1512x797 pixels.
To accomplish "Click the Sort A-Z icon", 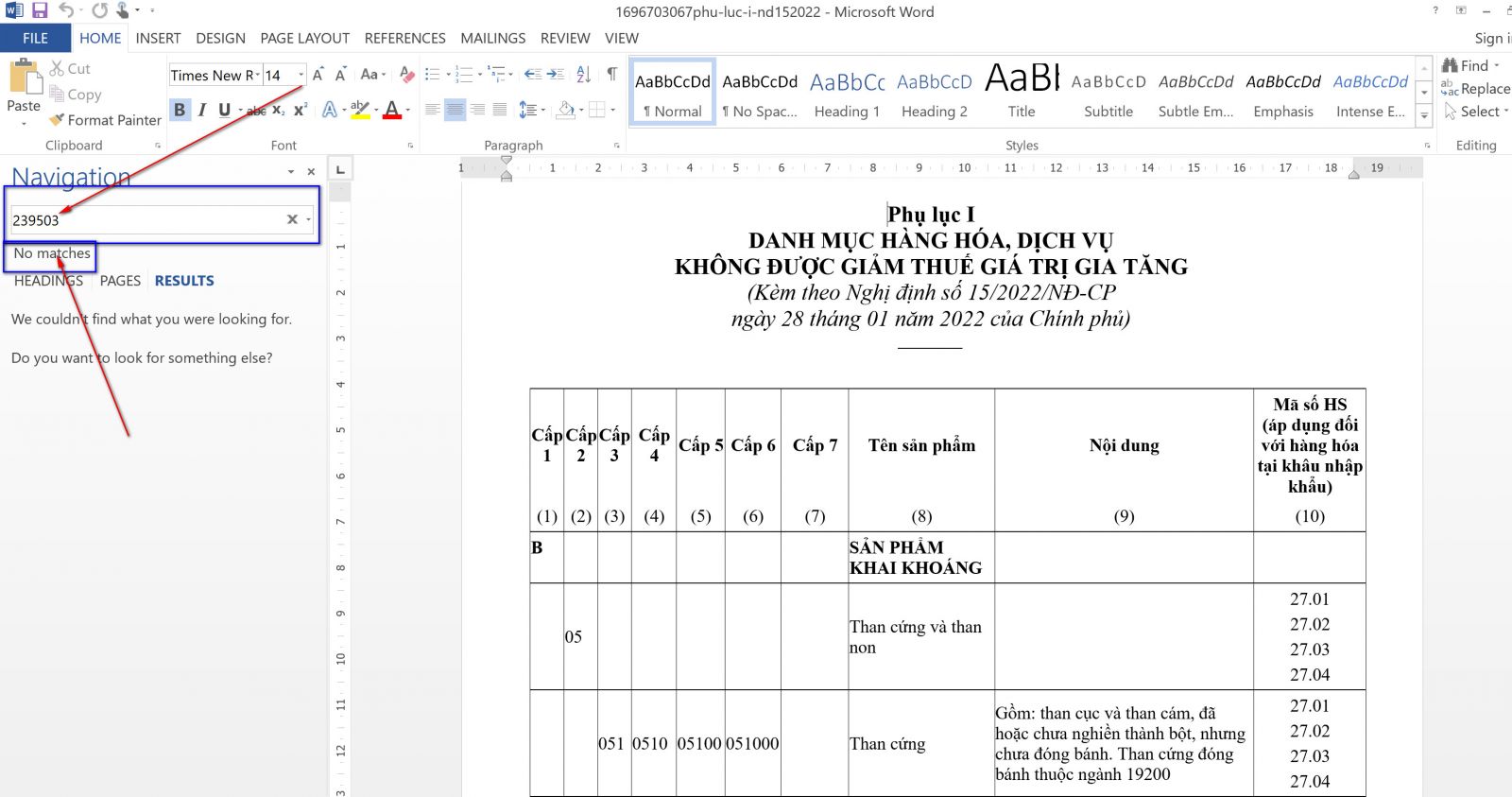I will point(583,75).
